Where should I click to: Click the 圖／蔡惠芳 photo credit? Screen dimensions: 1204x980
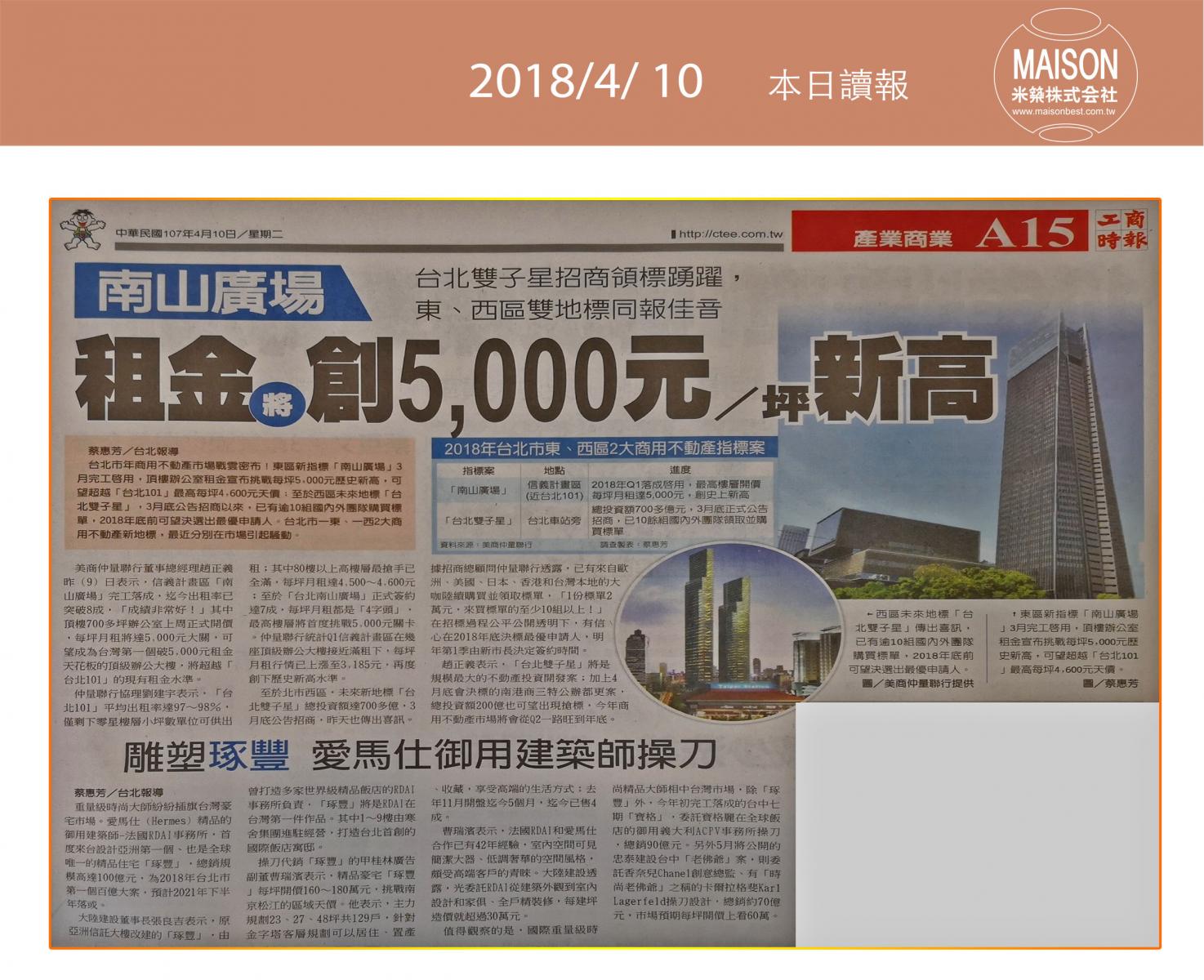(x=1110, y=683)
